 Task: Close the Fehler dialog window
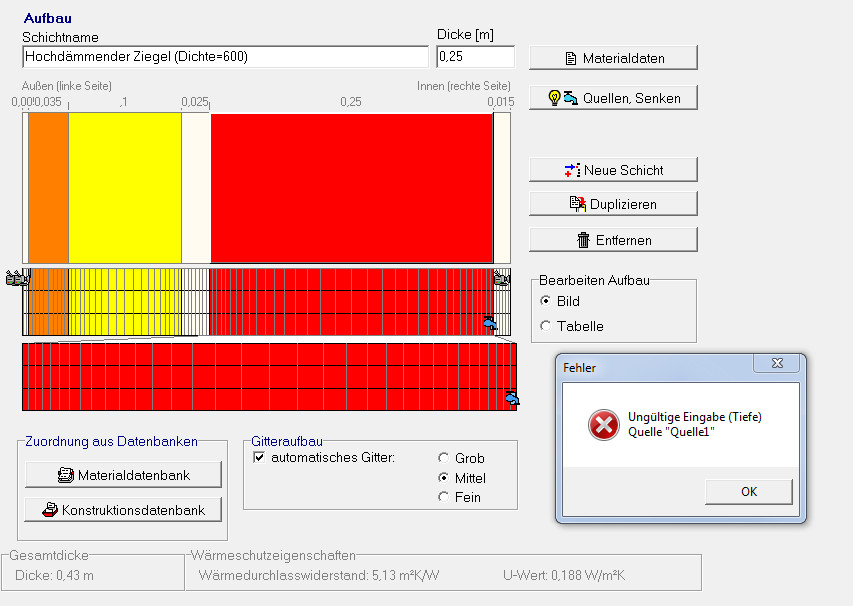point(777,366)
